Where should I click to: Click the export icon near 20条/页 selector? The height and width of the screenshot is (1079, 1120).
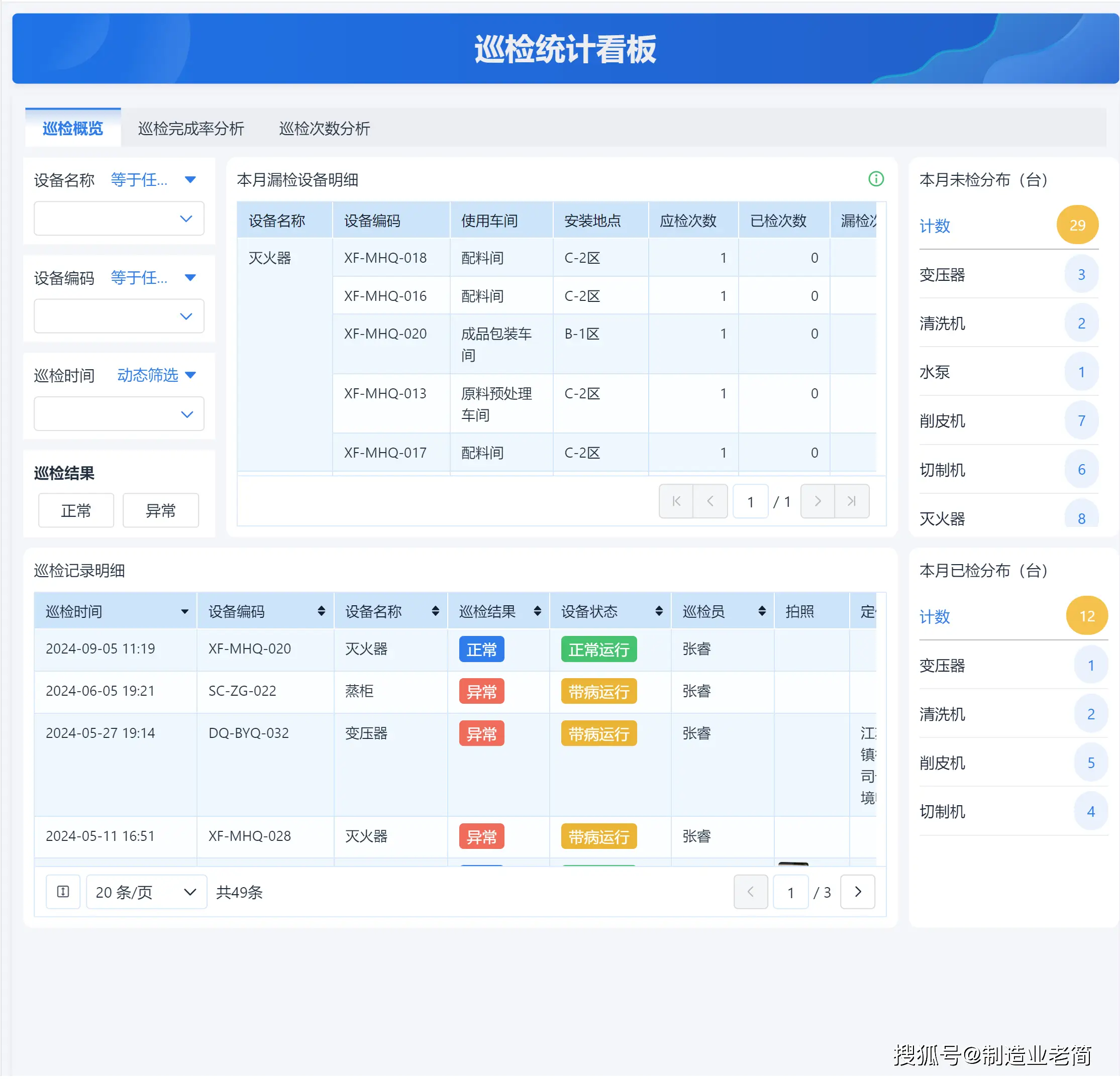63,892
